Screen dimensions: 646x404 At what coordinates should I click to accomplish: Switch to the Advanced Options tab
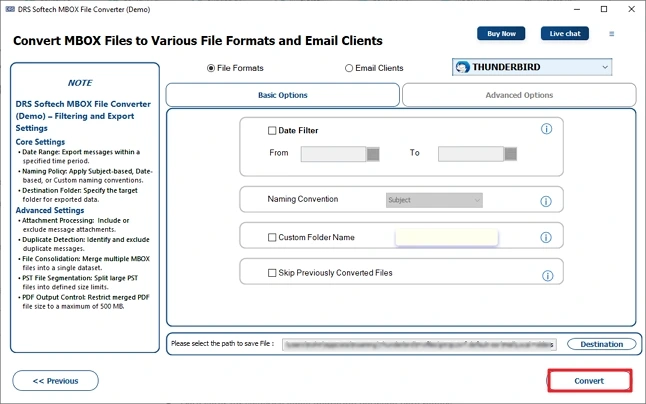tap(519, 95)
